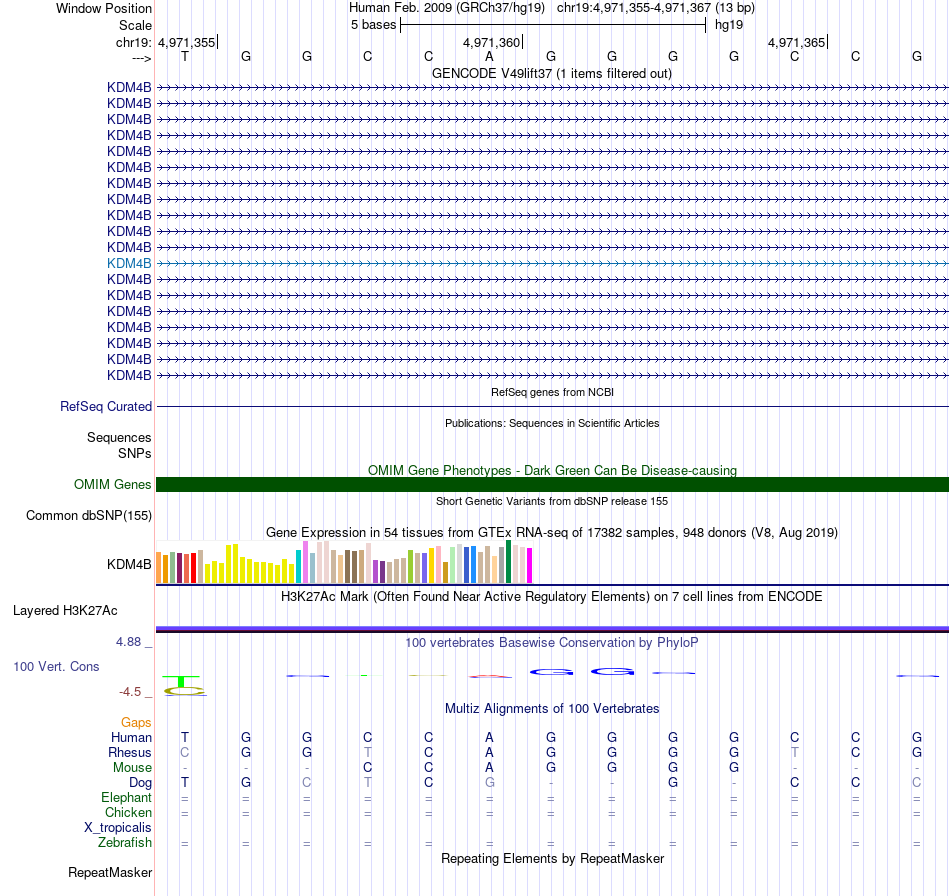This screenshot has width=950, height=896.
Task: Click the 4,971,365 coordinate marker
Action: [x=796, y=42]
